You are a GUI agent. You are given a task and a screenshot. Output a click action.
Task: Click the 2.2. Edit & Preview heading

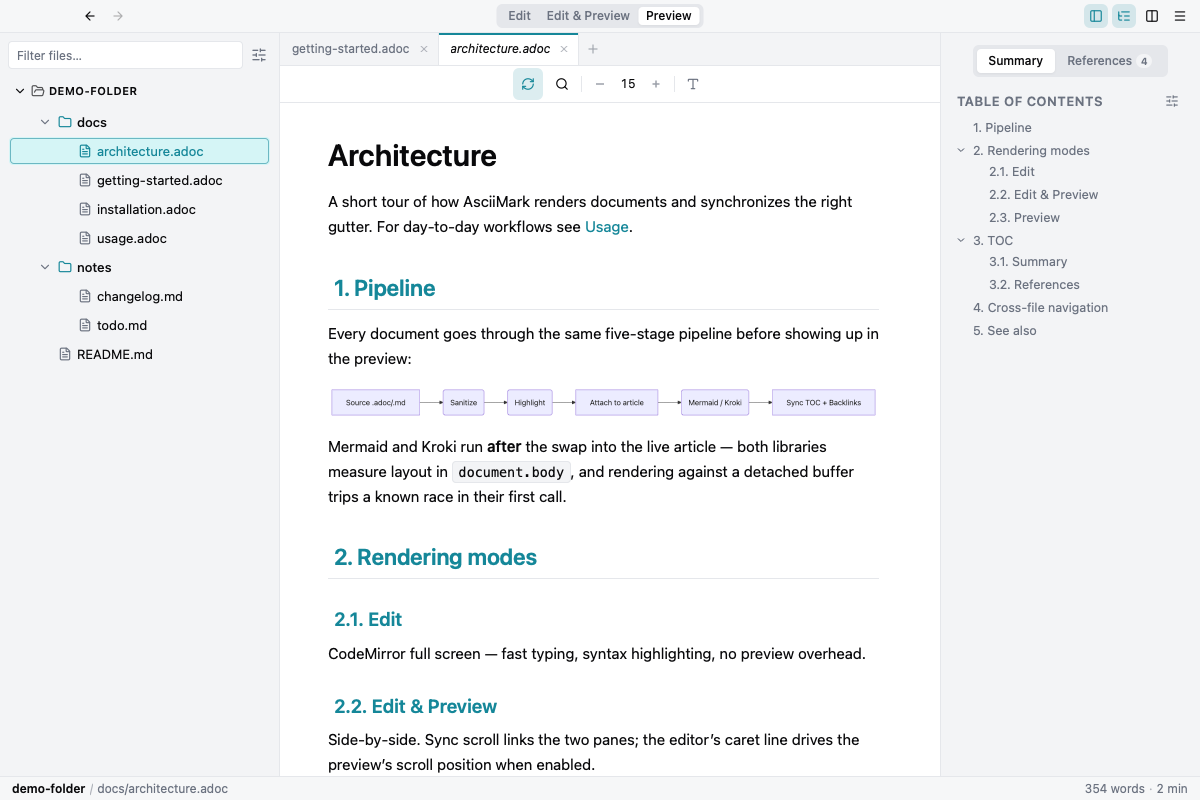point(415,707)
